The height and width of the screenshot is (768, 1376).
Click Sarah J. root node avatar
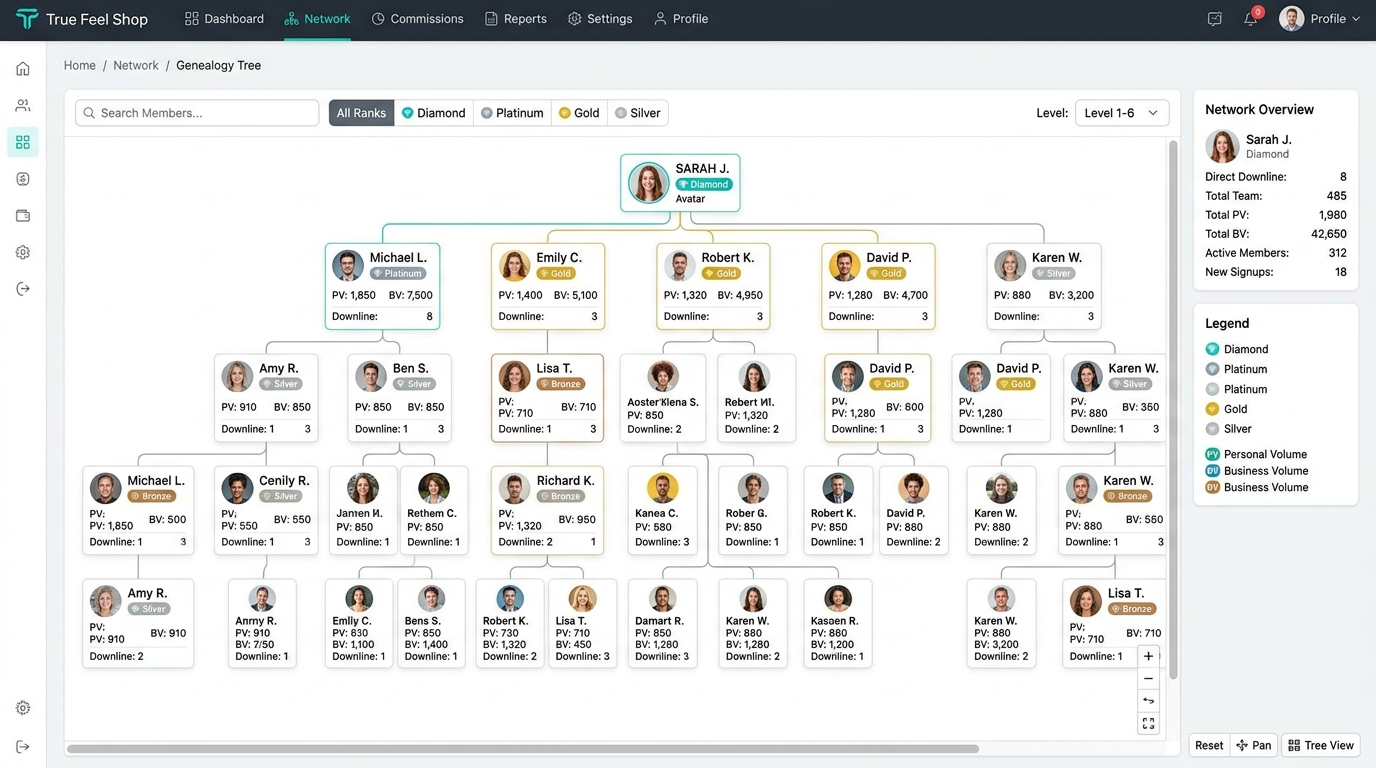[648, 183]
